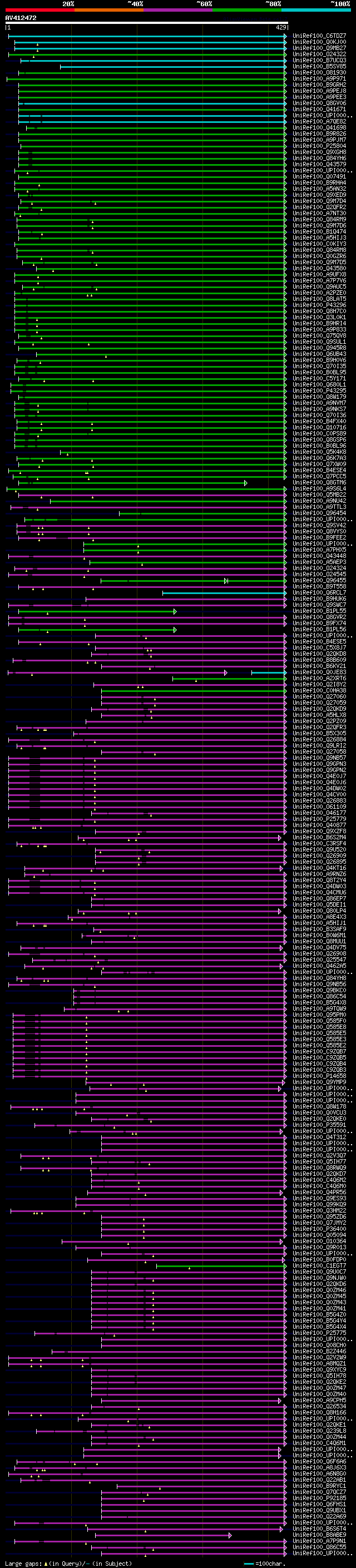Open the UniRef100_P25775 hit label
Viewport: 356px width, 1568px height.
tap(319, 1333)
